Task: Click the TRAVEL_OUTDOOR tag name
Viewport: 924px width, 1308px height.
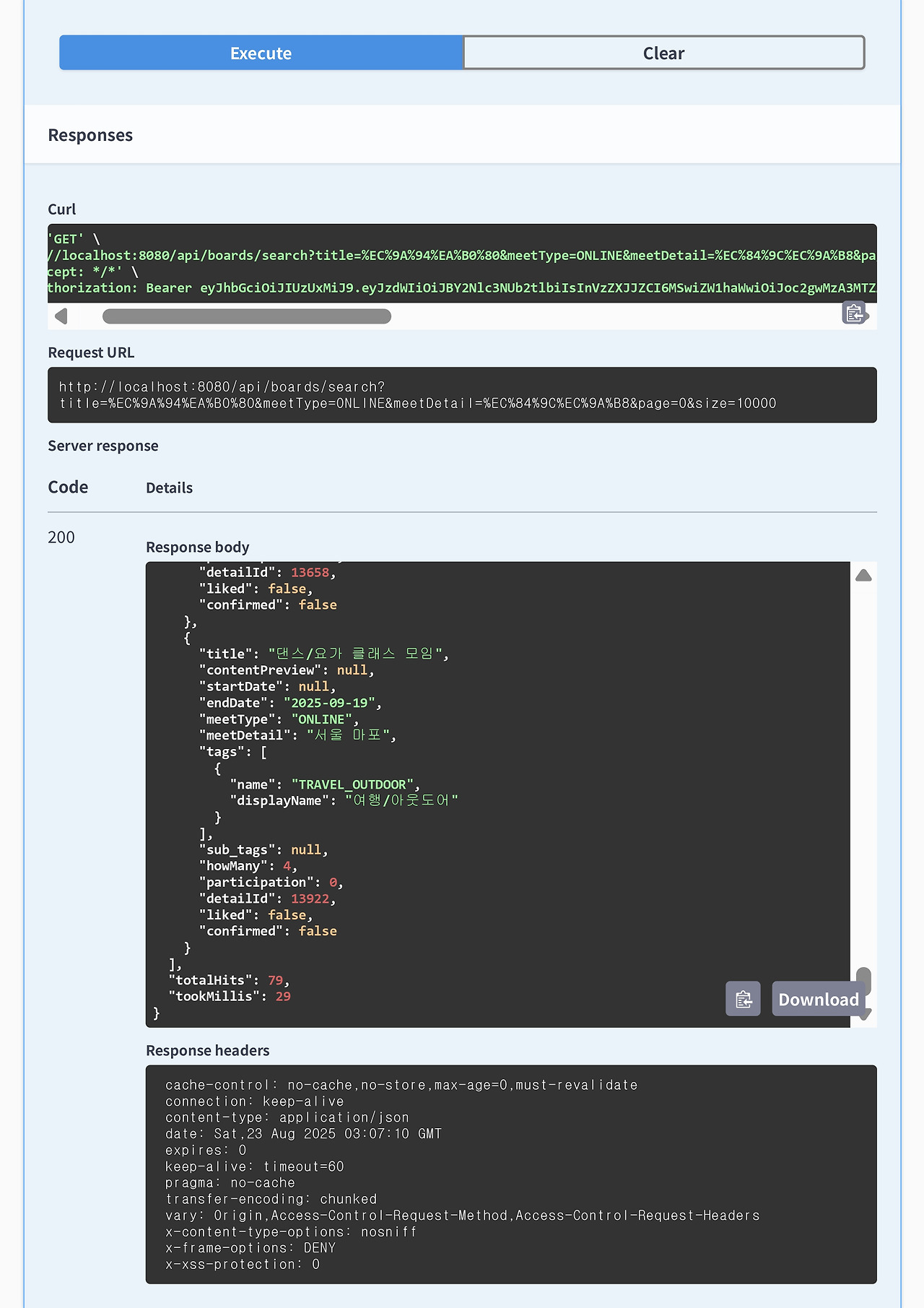Action: click(354, 784)
